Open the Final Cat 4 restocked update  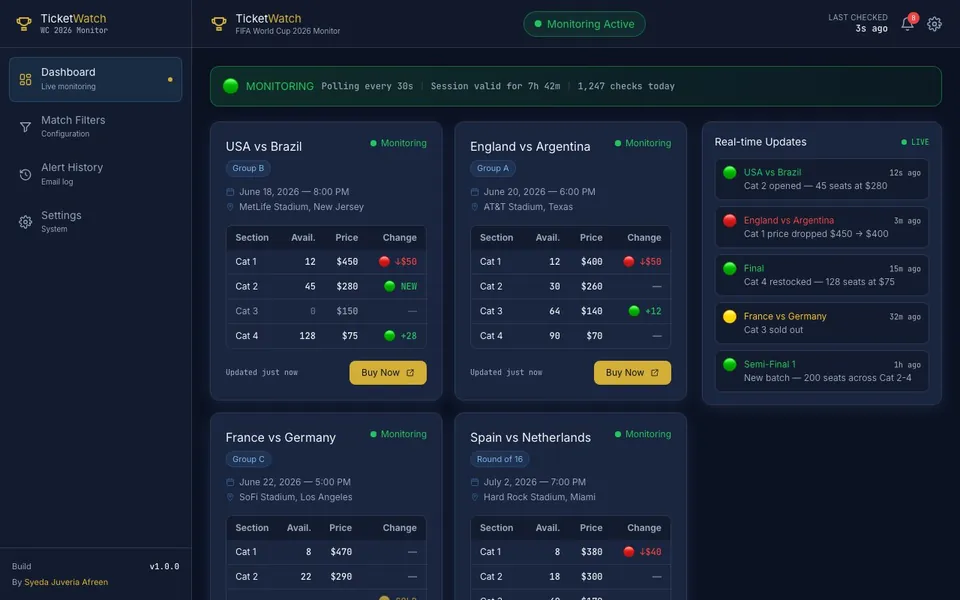point(822,276)
